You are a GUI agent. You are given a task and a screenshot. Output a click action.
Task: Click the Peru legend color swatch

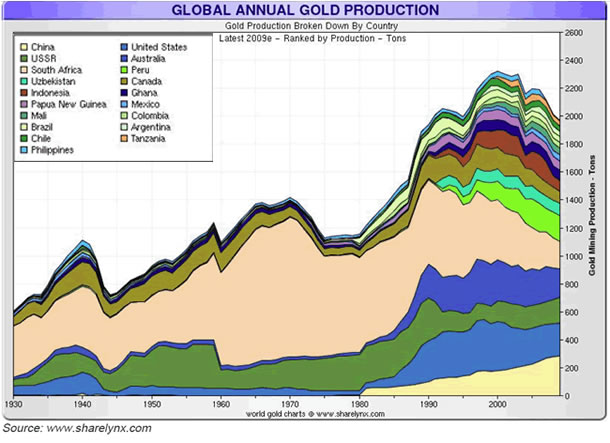pyautogui.click(x=124, y=70)
